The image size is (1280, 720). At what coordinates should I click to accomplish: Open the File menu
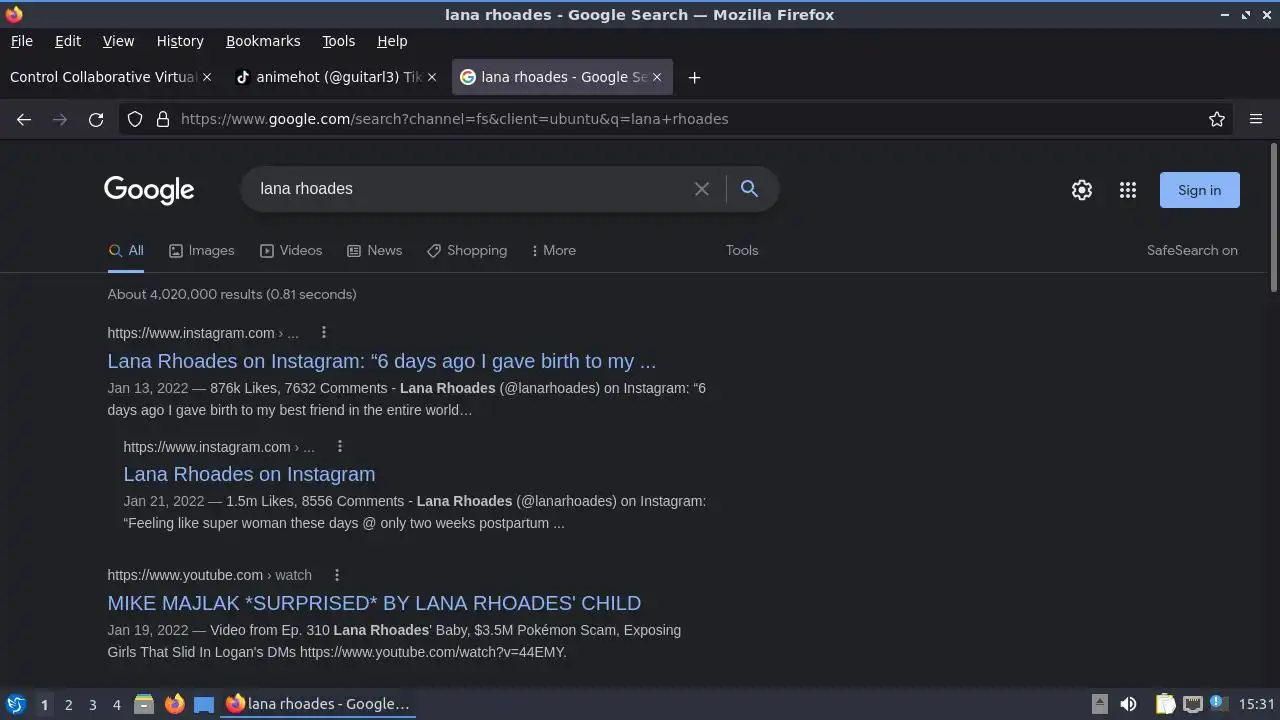coord(21,41)
